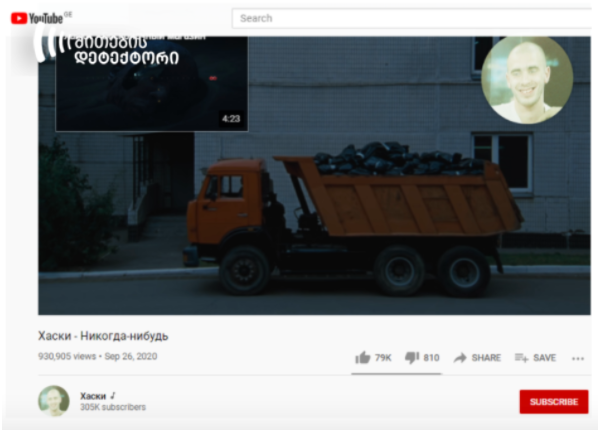Click the like-dislike ratio bar
The height and width of the screenshot is (432, 598).
coord(397,374)
